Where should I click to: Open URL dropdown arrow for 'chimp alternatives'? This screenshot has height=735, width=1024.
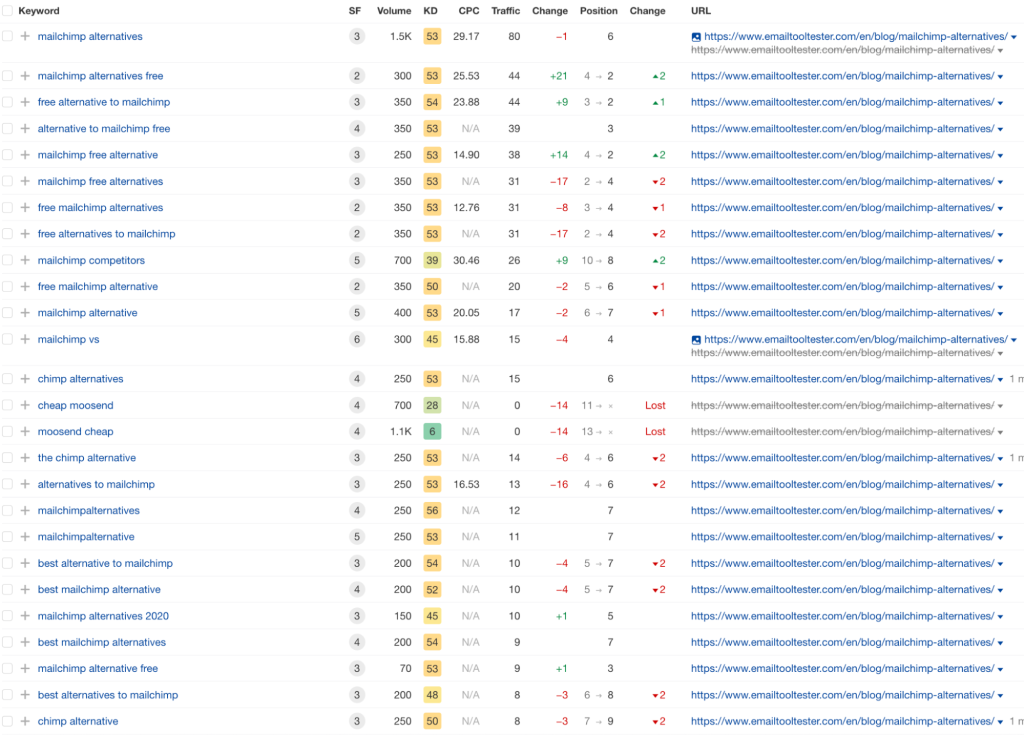tap(1000, 380)
